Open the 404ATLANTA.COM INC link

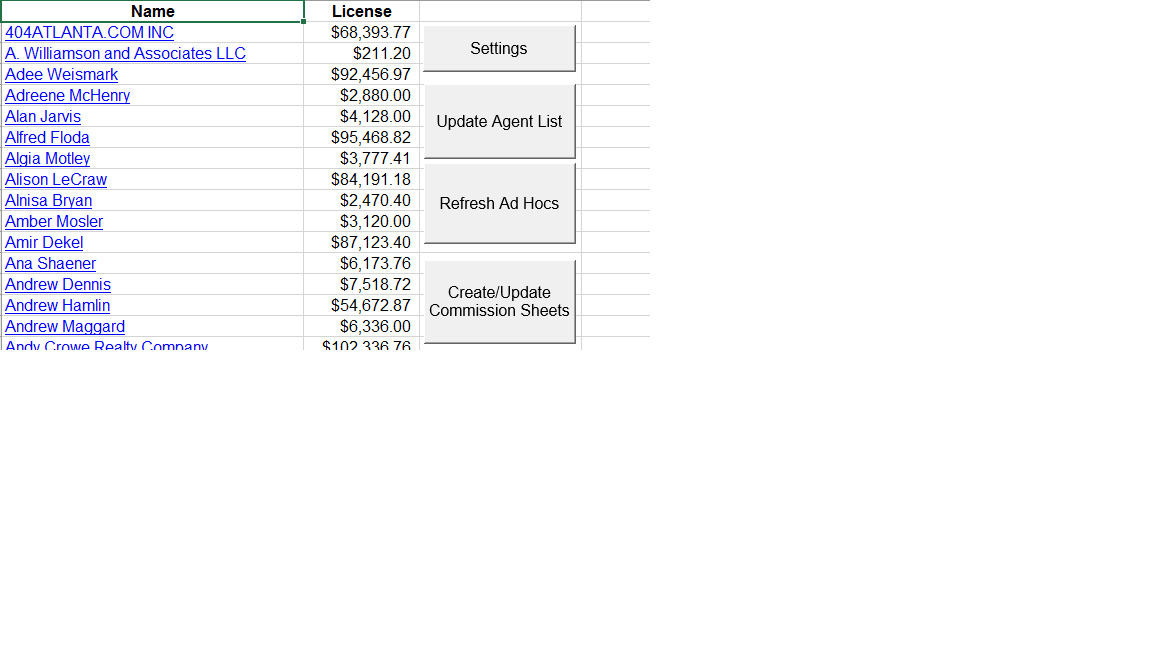(x=89, y=32)
